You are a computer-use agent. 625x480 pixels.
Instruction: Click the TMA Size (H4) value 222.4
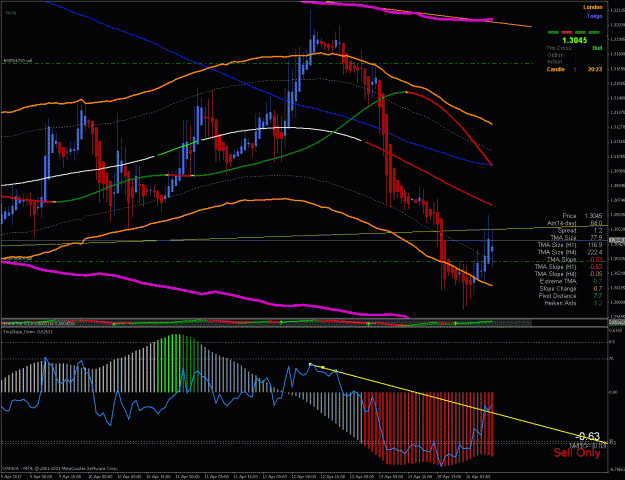click(x=594, y=252)
